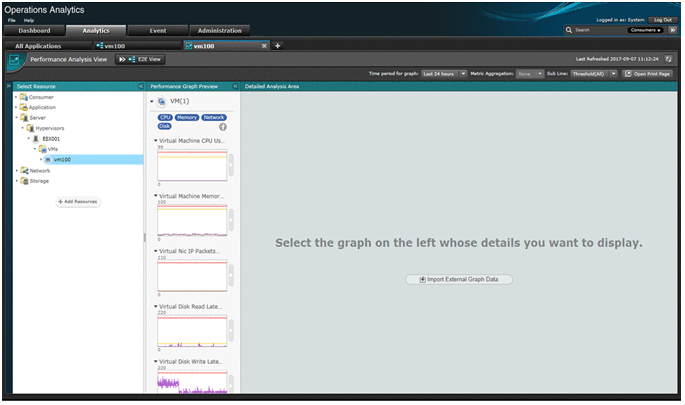Click the side arrow handle beside Disk Read graph
The width and height of the screenshot is (685, 405).
click(x=231, y=331)
